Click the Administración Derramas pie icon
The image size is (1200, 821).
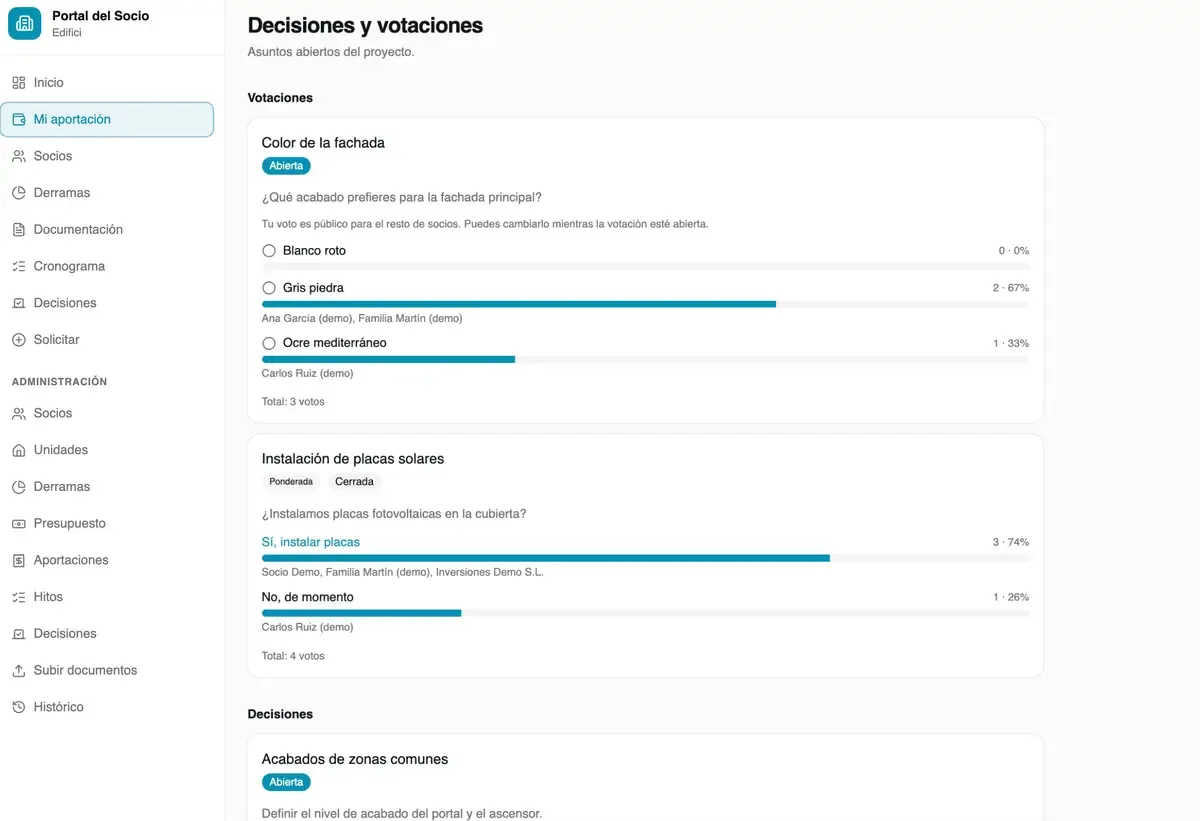pyautogui.click(x=18, y=487)
